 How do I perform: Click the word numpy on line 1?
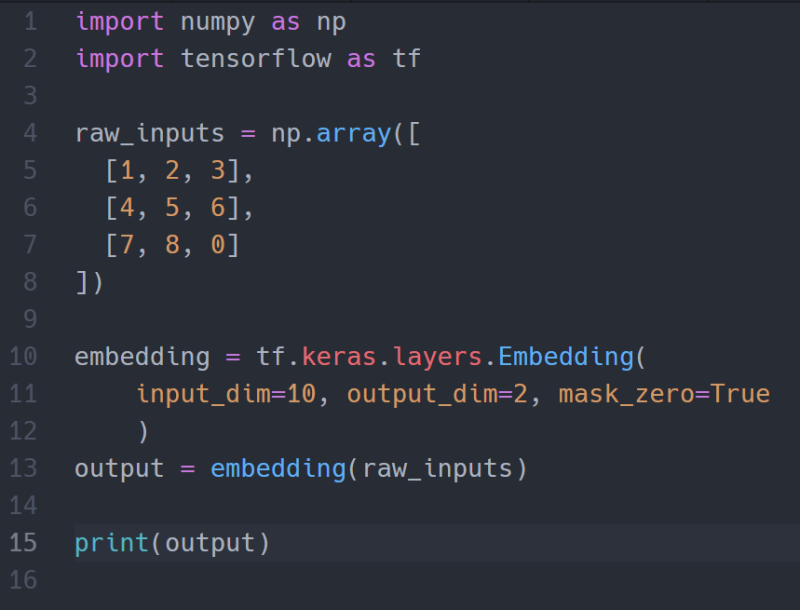(x=218, y=21)
